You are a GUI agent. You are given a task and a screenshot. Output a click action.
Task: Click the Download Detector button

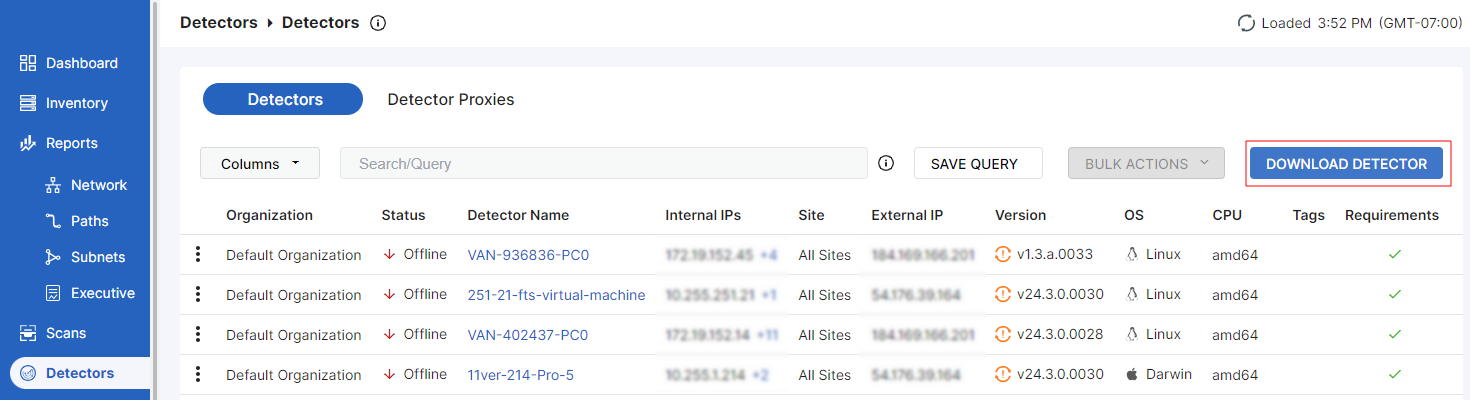tap(1346, 163)
